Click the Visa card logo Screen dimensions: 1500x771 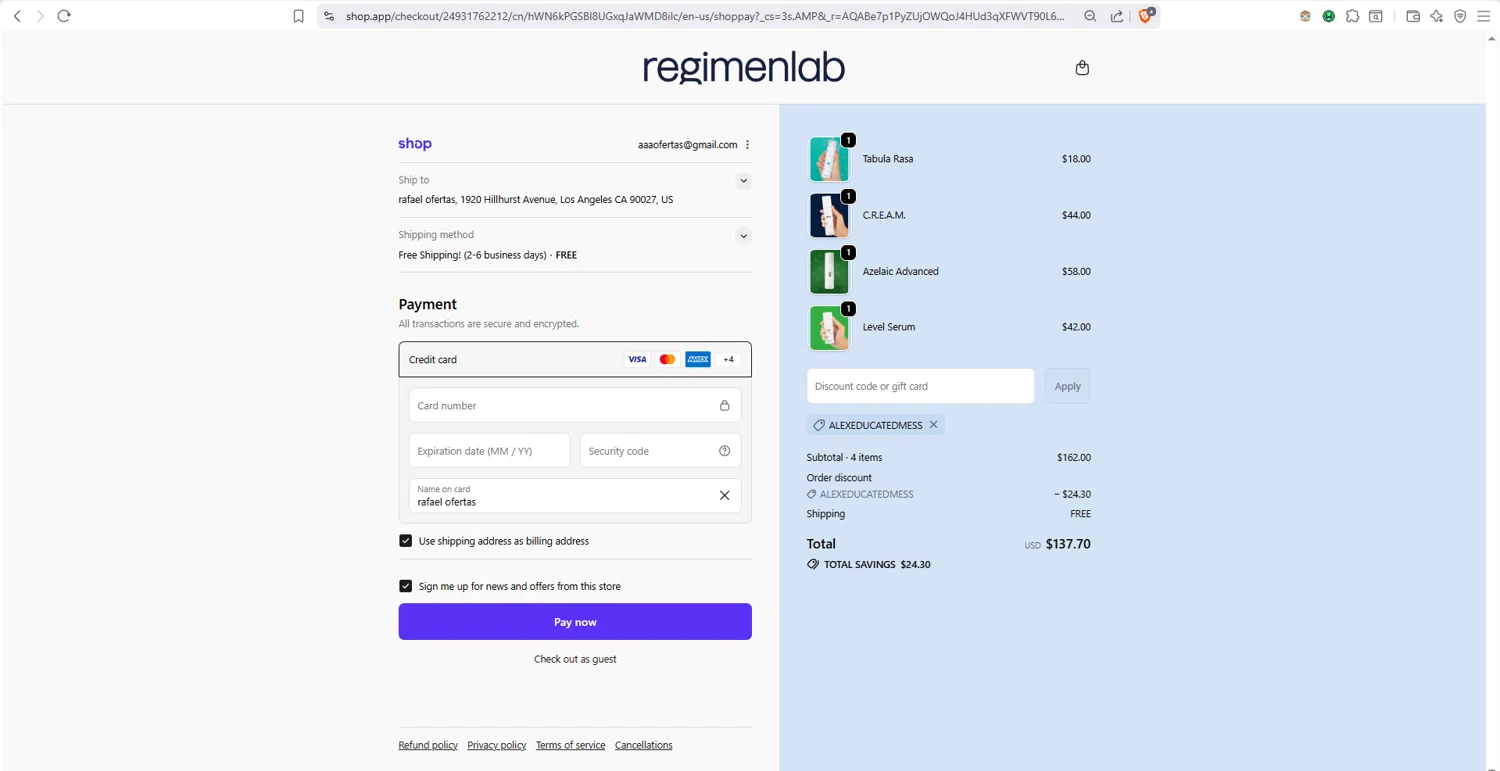point(637,359)
